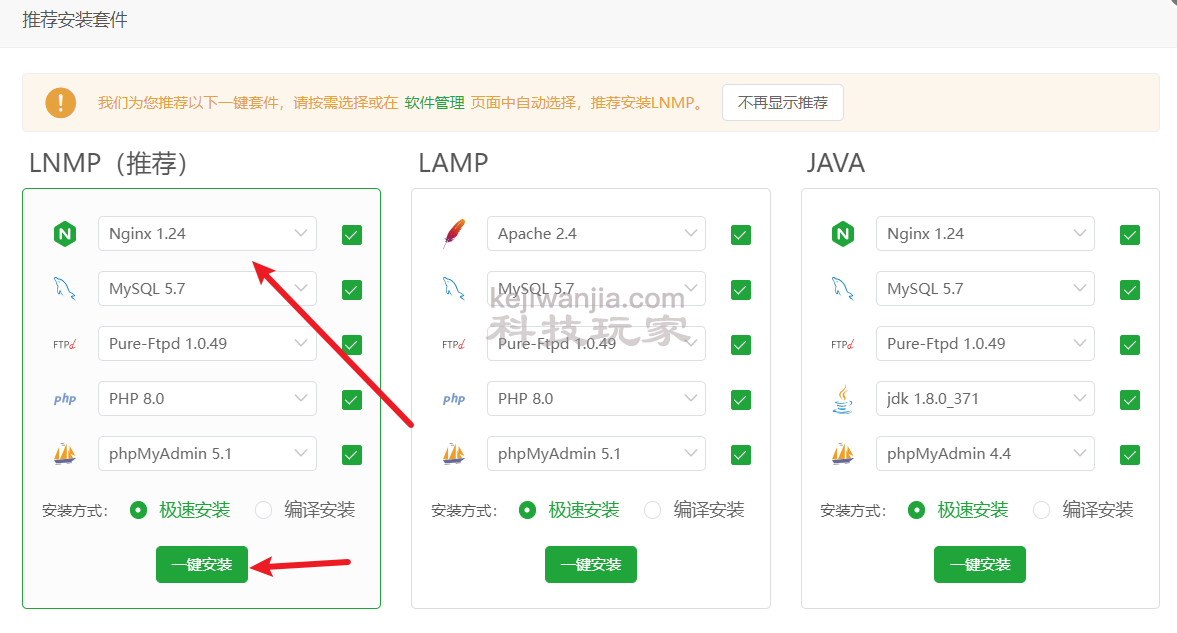This screenshot has height=633, width=1177.
Task: Open the 软件管理 link in notice
Action: click(x=435, y=103)
